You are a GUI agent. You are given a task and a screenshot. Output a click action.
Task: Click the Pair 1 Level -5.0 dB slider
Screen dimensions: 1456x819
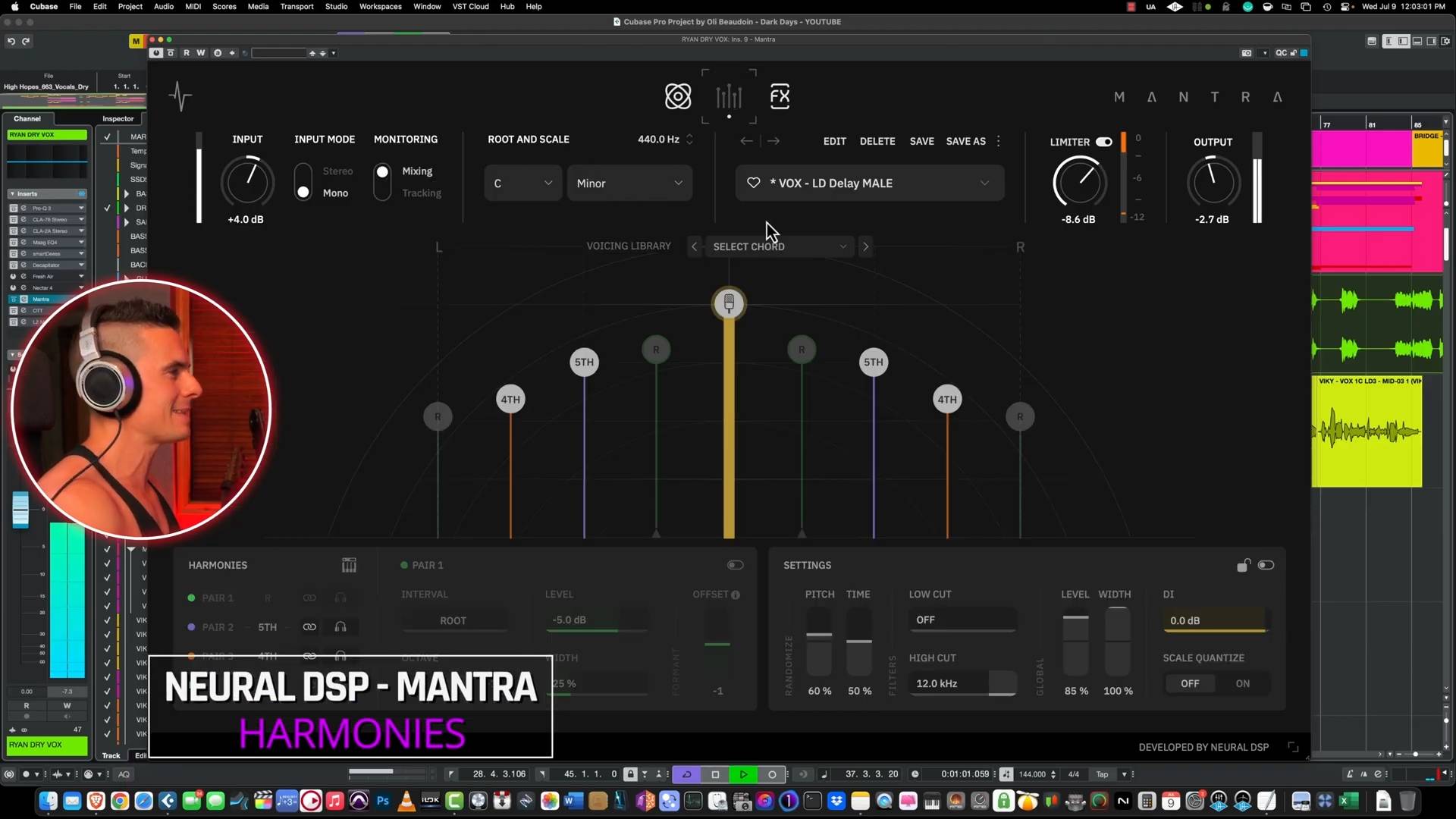pos(596,620)
